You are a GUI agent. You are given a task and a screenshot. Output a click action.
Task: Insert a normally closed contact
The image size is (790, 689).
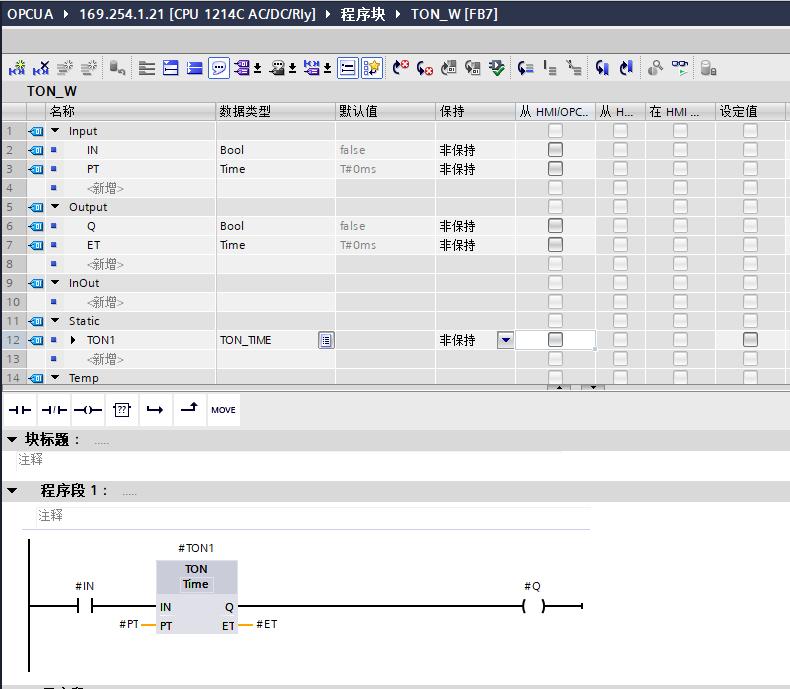pyautogui.click(x=54, y=410)
